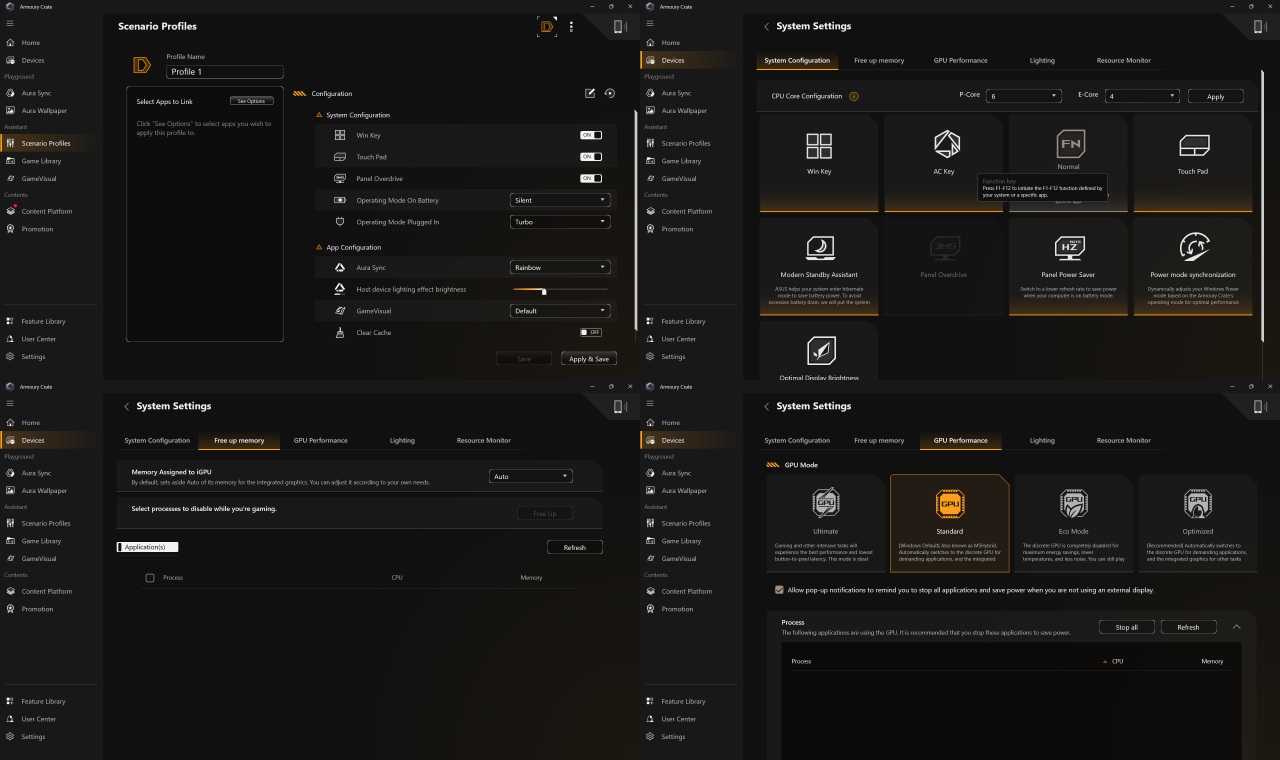Viewport: 1280px width, 760px height.
Task: Open the three-dot menu in Scenario Profiles window
Action: coord(571,27)
